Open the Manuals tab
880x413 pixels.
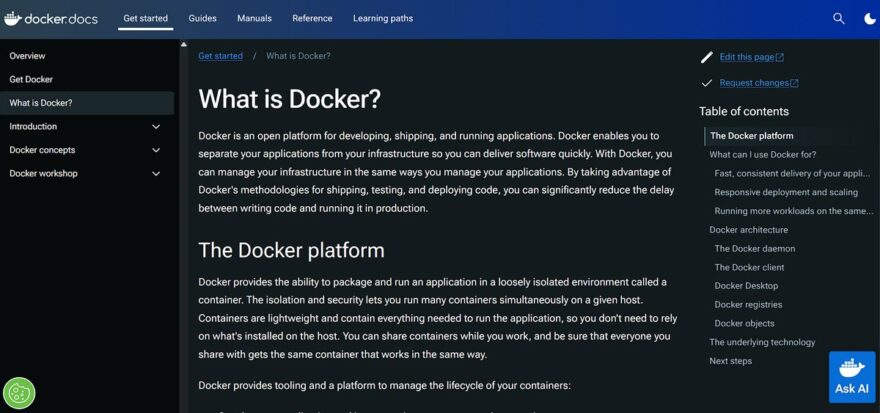(254, 18)
